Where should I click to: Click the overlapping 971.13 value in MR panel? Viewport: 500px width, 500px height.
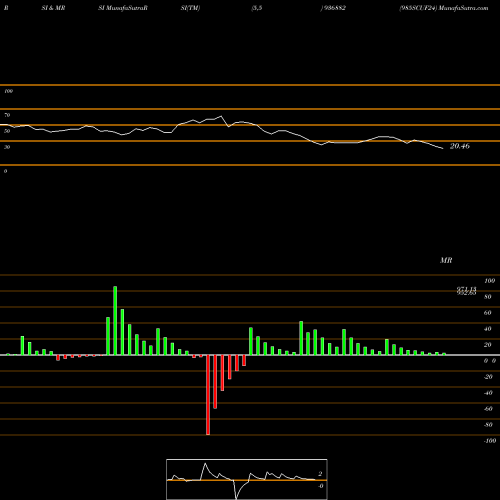coord(466,289)
